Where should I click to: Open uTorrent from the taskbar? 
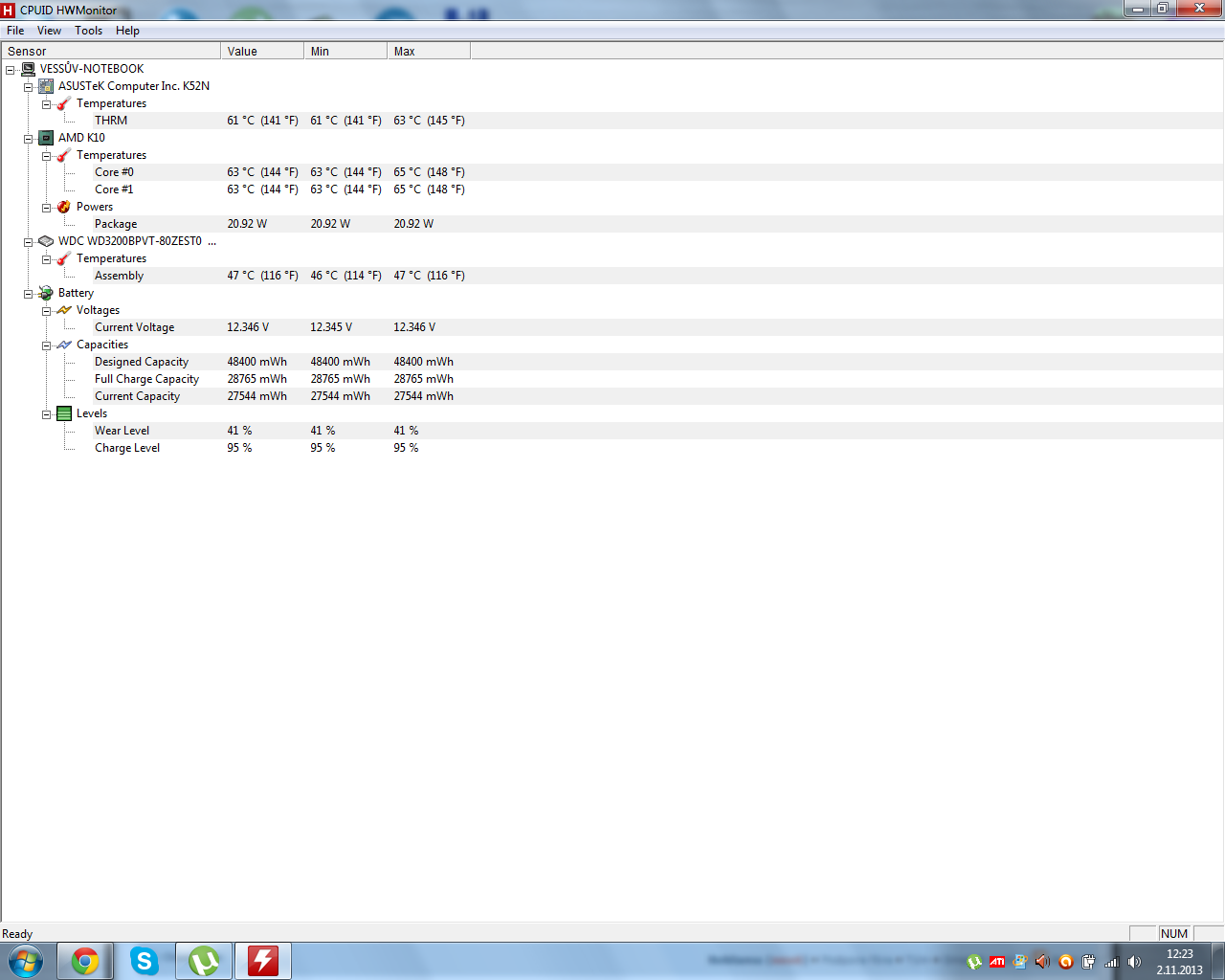(x=204, y=961)
